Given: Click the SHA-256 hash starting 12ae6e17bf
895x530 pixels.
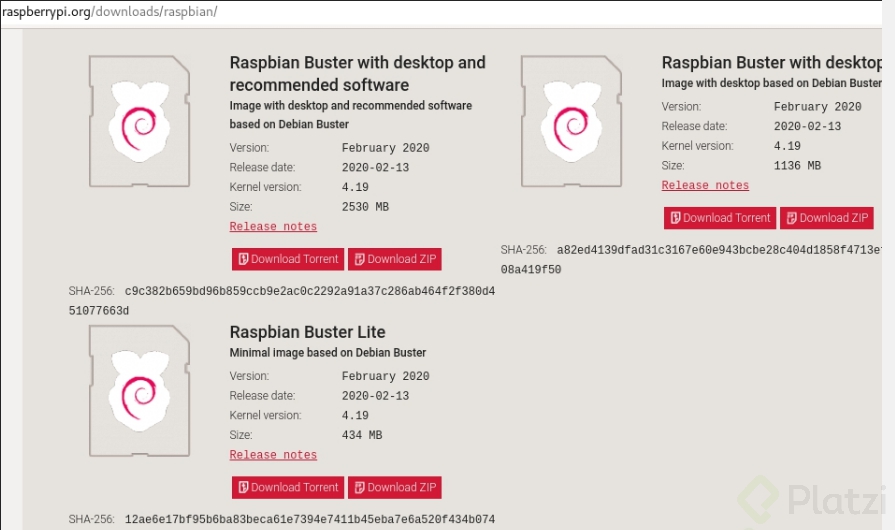Looking at the screenshot, I should click(x=310, y=519).
